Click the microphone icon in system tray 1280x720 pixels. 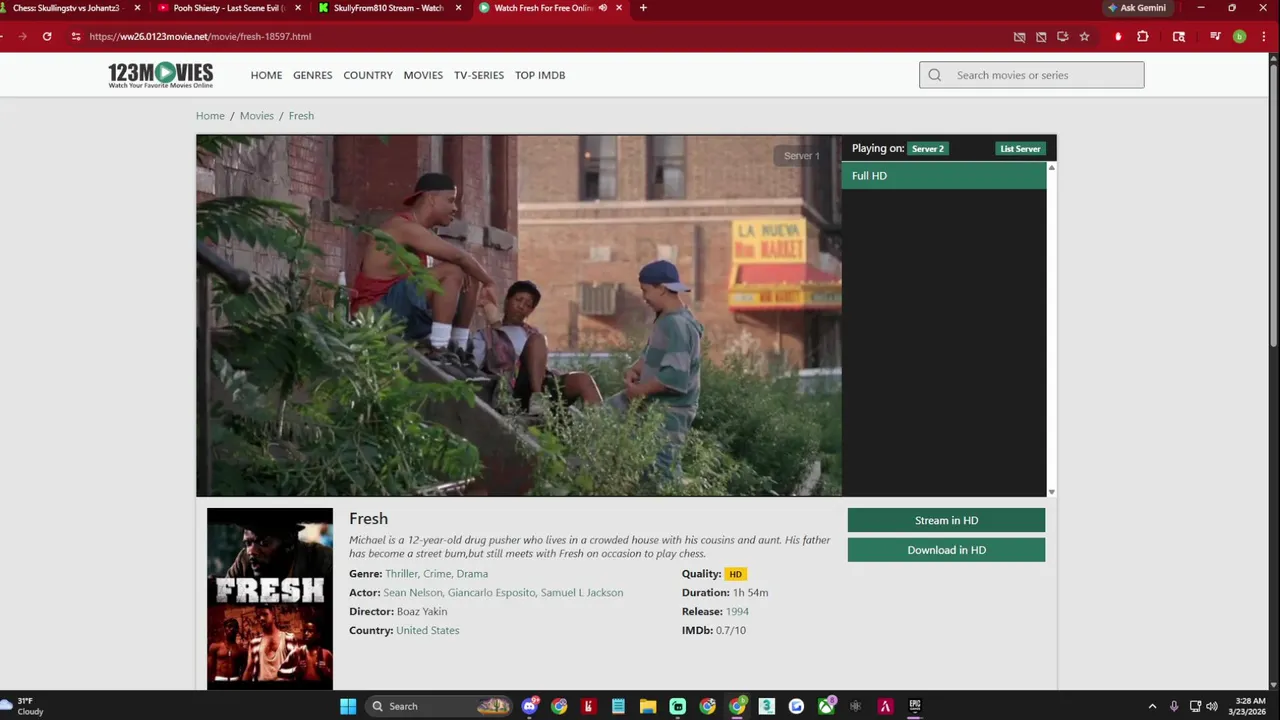pyautogui.click(x=1174, y=706)
